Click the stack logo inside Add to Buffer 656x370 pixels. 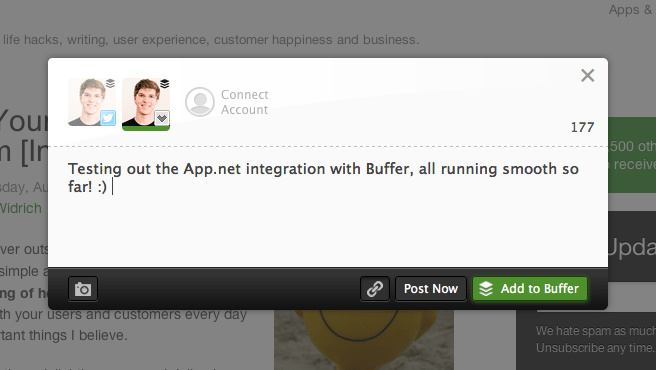(486, 289)
